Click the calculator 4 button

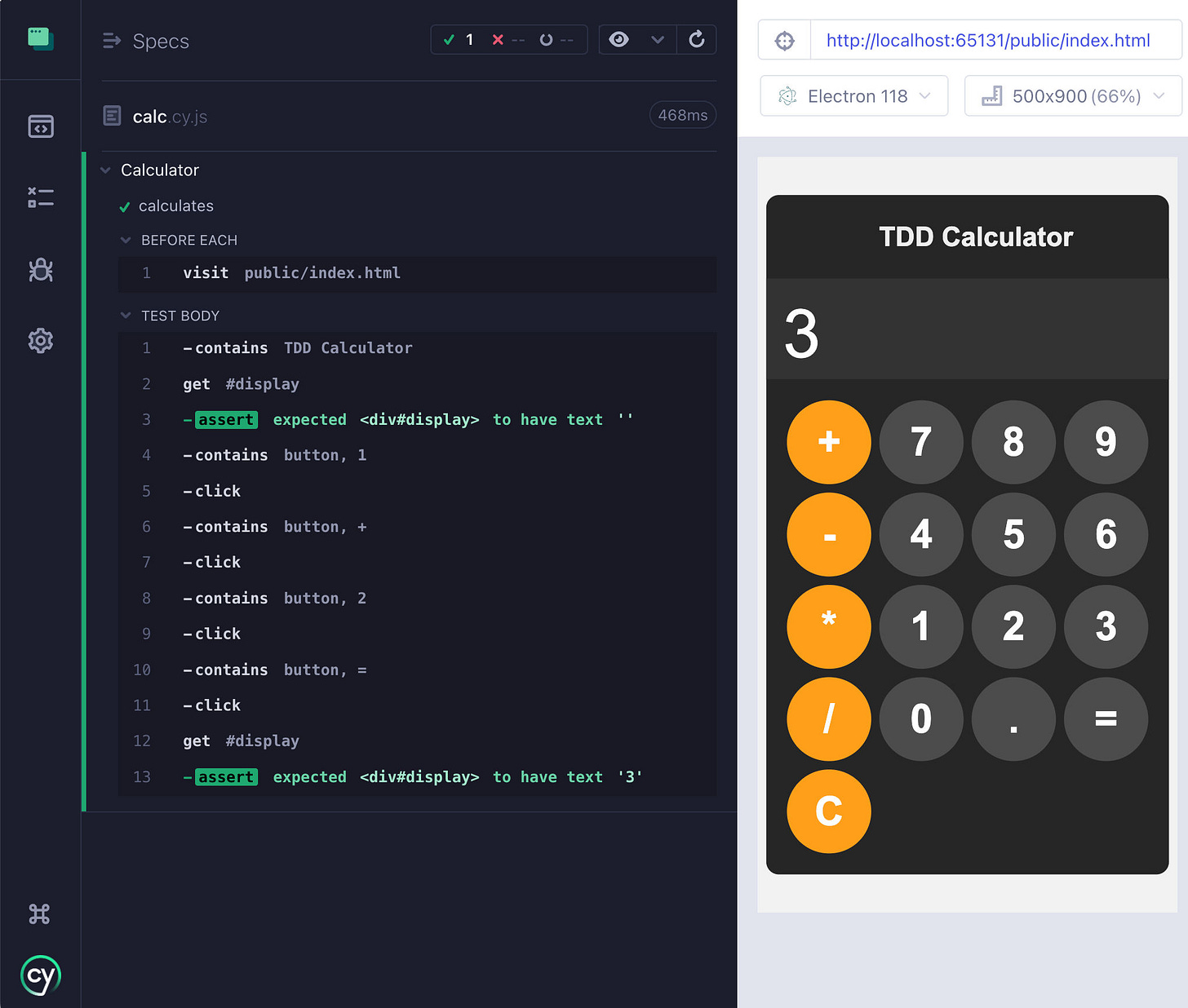[921, 534]
